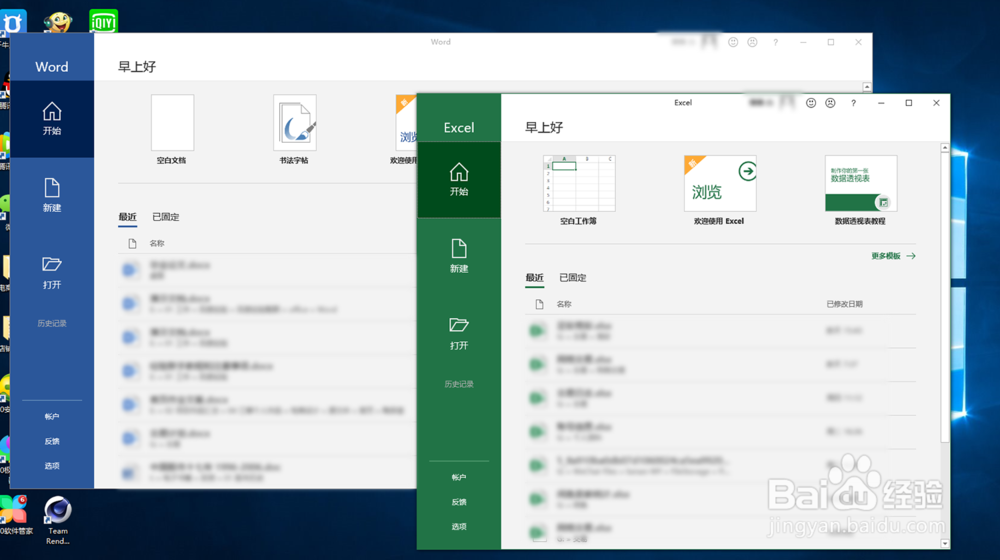Open Options (选项) in the Word sidebar
The image size is (1000, 560).
(52, 466)
